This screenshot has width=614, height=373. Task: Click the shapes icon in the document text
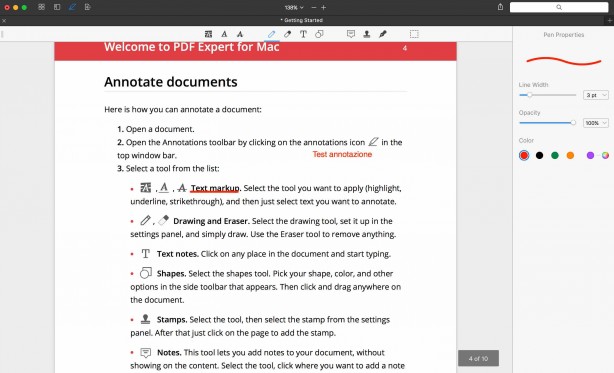click(x=146, y=272)
